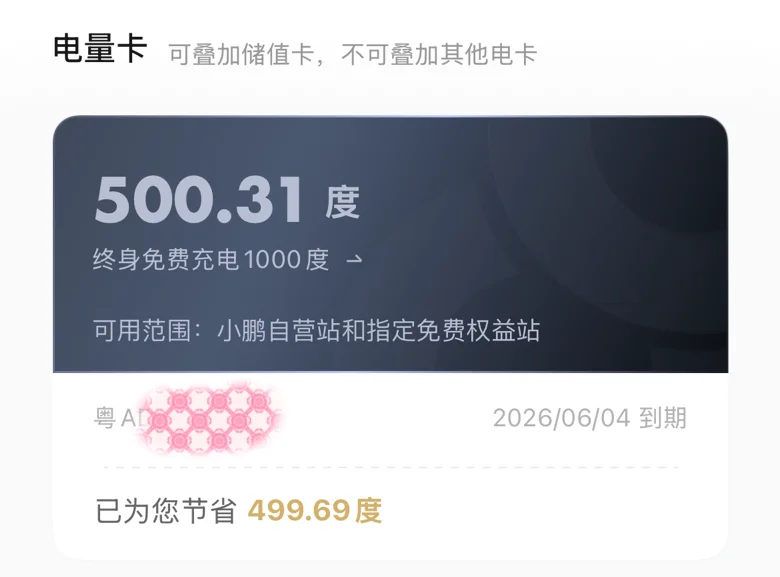Click the 可用范围 label on the card
780x577 pixels.
pyautogui.click(x=142, y=330)
